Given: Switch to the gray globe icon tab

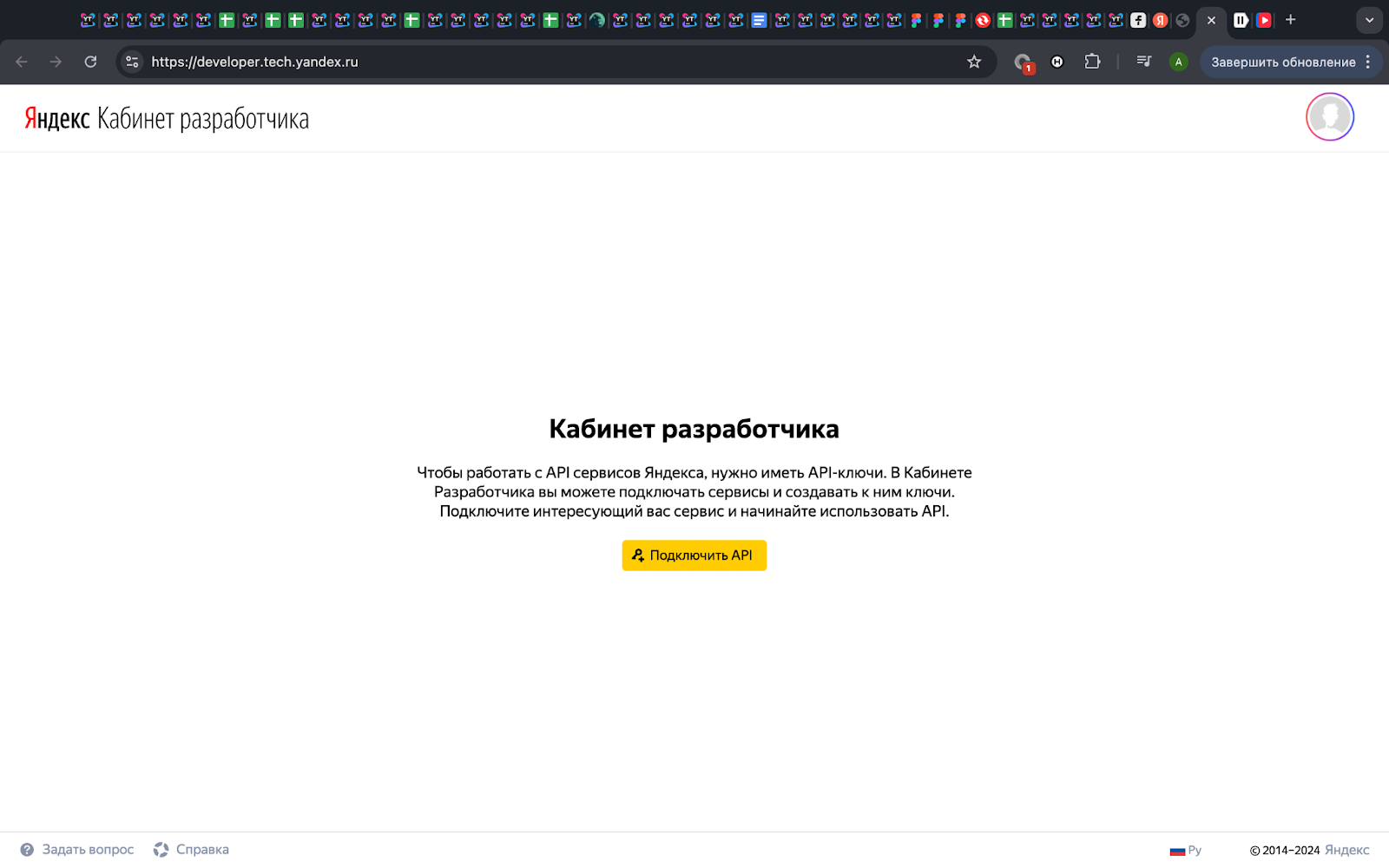Looking at the screenshot, I should (x=1182, y=20).
